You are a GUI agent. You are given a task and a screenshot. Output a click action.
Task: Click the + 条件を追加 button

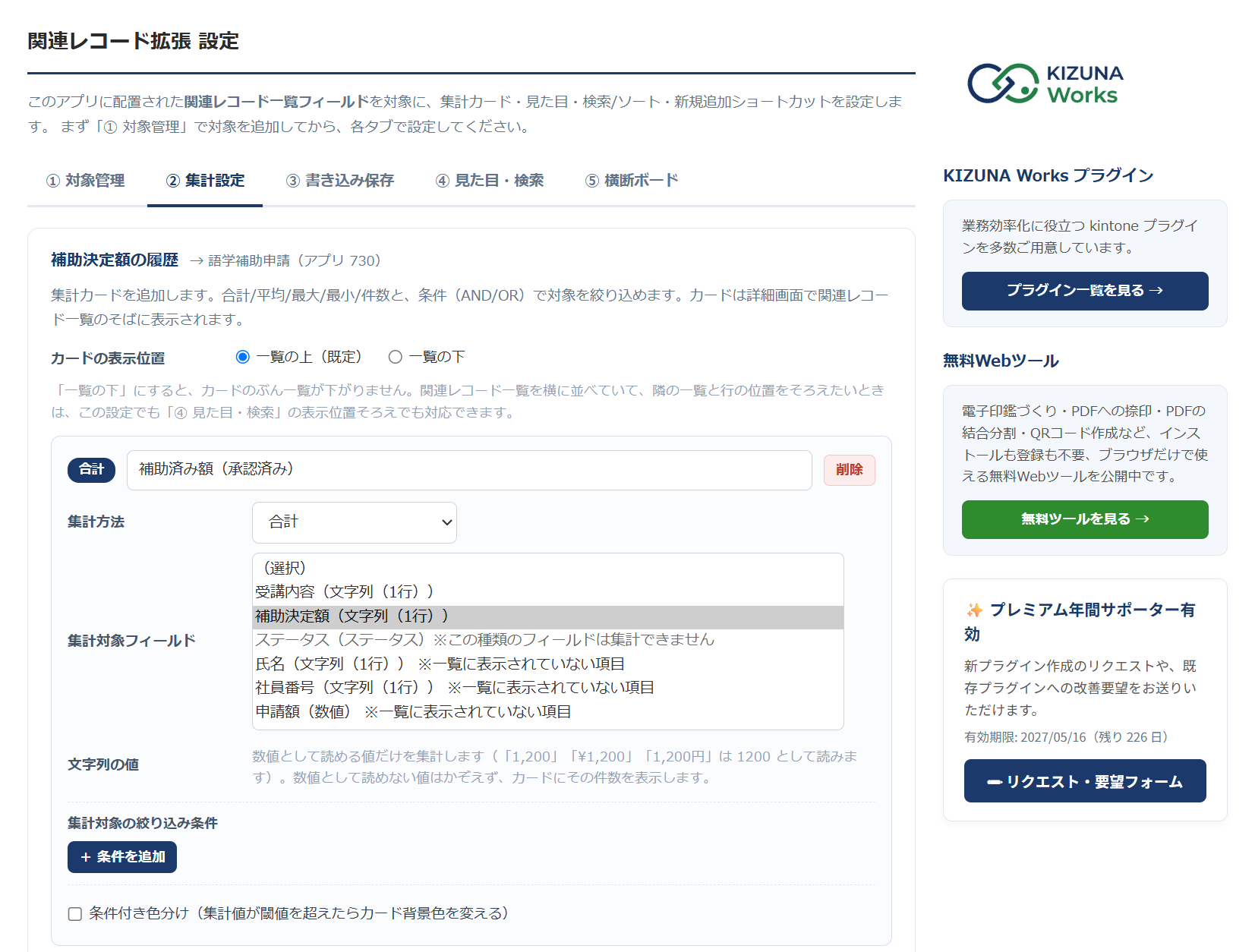(x=122, y=857)
